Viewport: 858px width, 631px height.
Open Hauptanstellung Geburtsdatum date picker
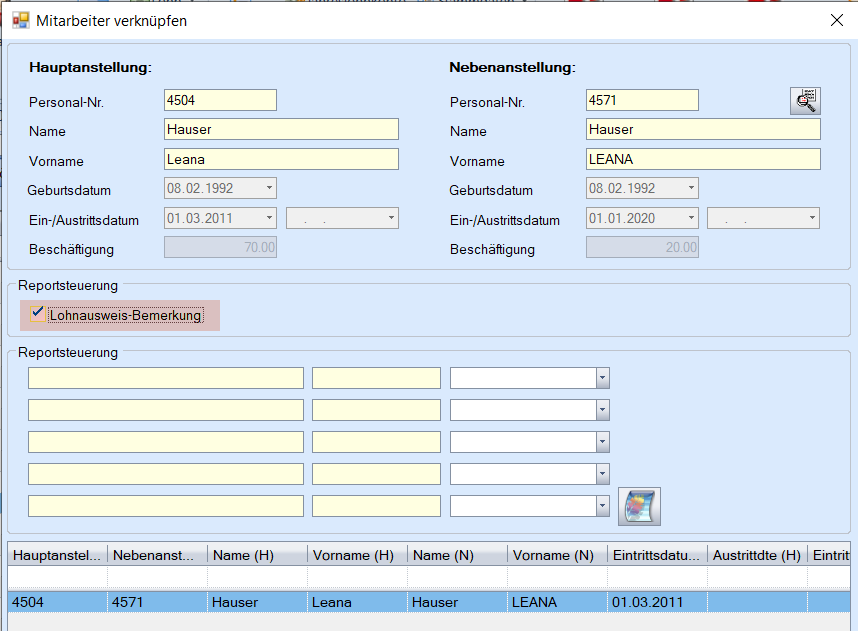[x=269, y=188]
